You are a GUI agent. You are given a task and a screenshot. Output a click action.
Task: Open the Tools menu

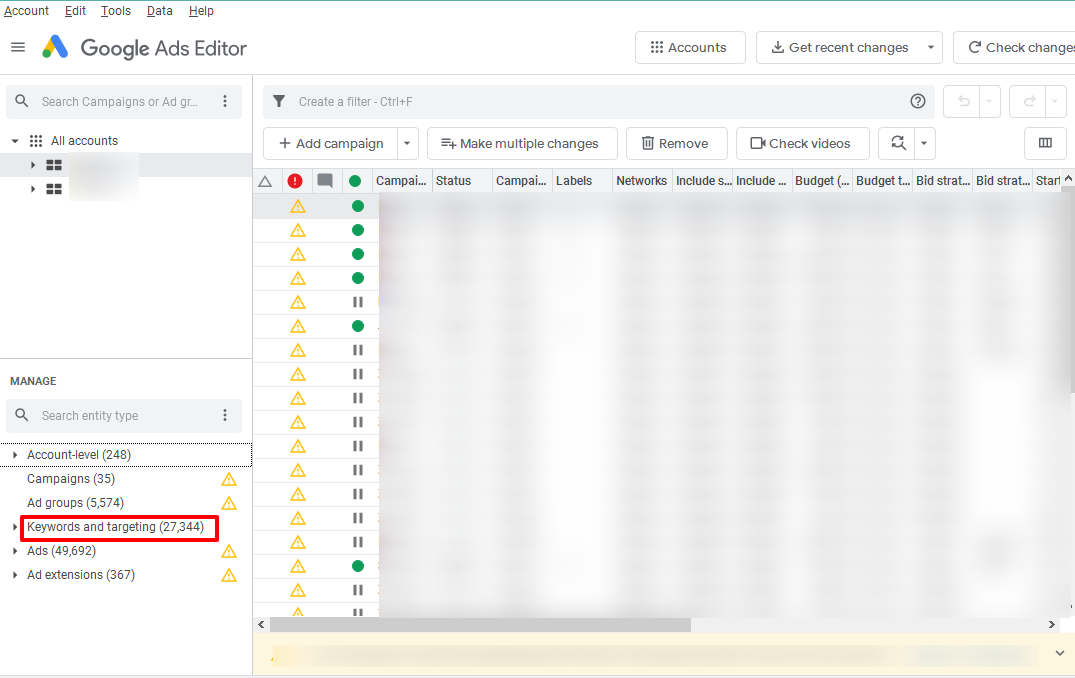[116, 11]
